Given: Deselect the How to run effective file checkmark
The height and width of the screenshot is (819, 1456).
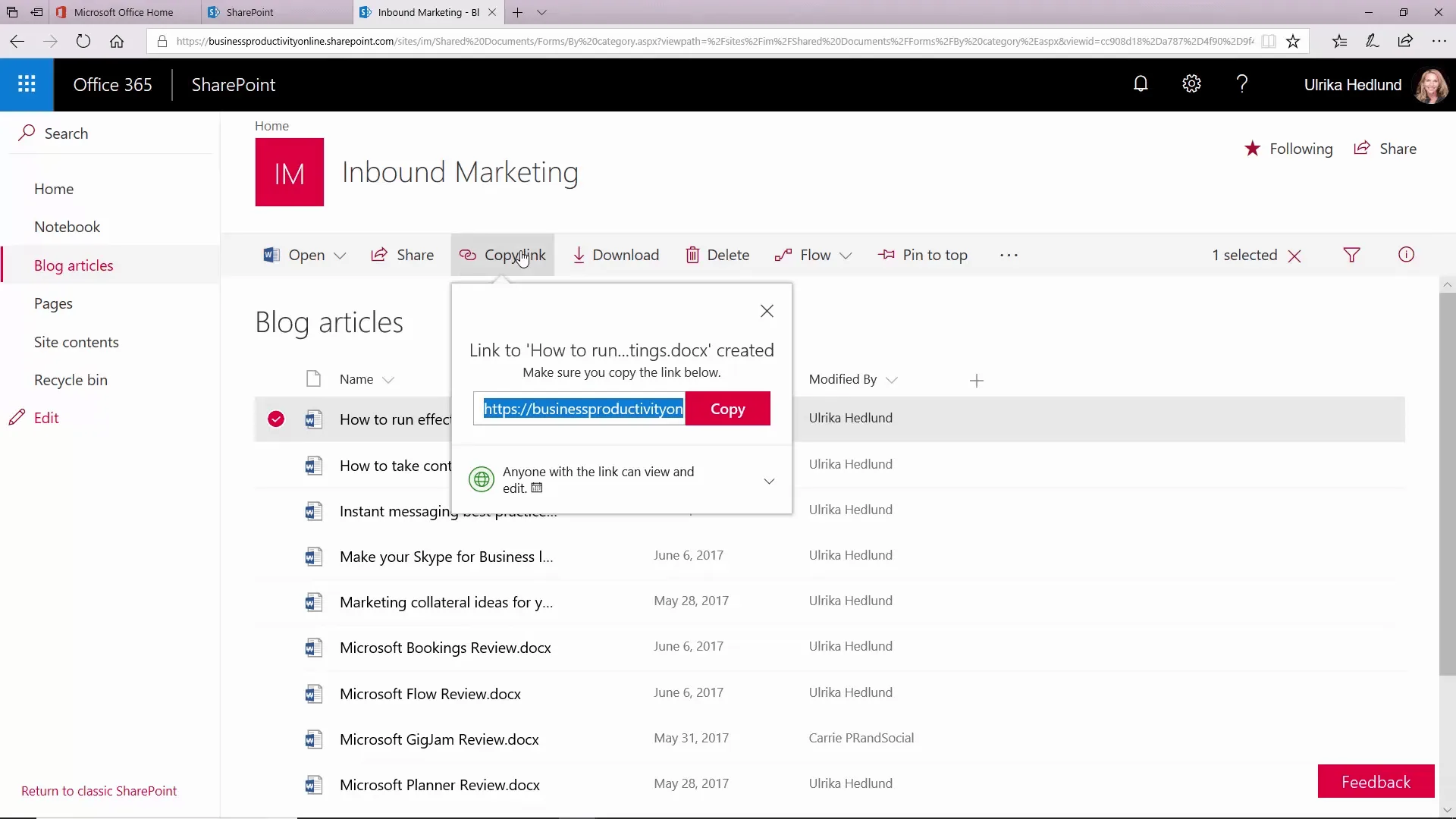Looking at the screenshot, I should 276,419.
